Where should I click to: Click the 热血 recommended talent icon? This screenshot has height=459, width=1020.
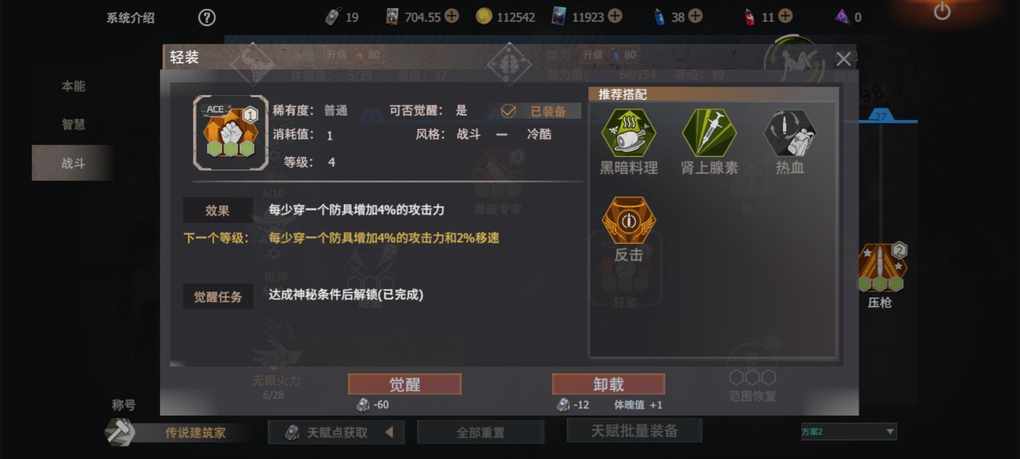pos(790,132)
